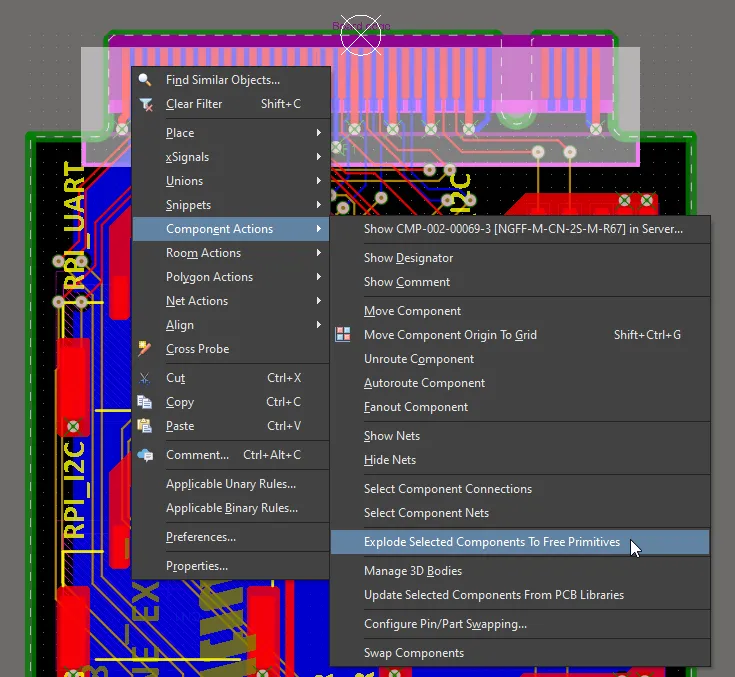Select Show Comment
735x677 pixels.
pyautogui.click(x=520, y=282)
